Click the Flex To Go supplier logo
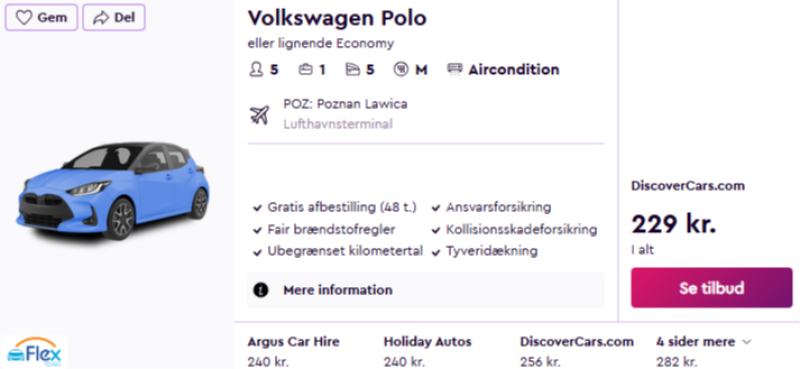Image resolution: width=800 pixels, height=369 pixels. click(34, 352)
